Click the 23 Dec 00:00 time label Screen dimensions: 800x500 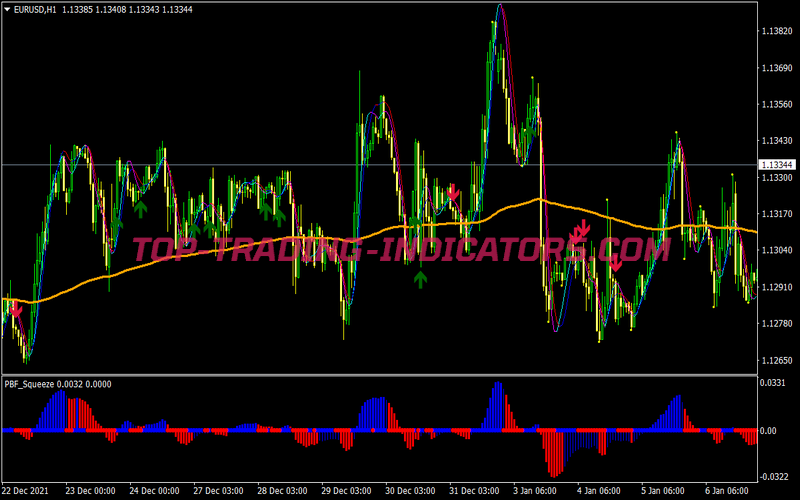click(x=90, y=491)
